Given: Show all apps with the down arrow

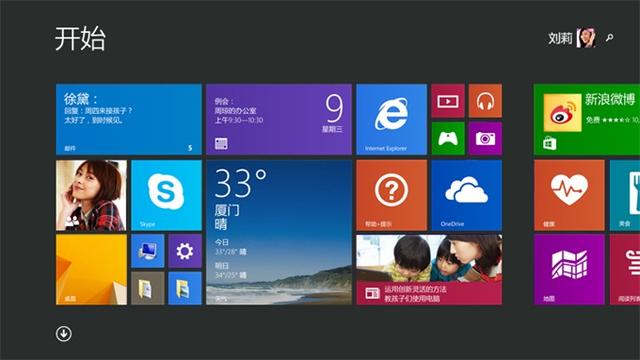Looking at the screenshot, I should point(64,333).
